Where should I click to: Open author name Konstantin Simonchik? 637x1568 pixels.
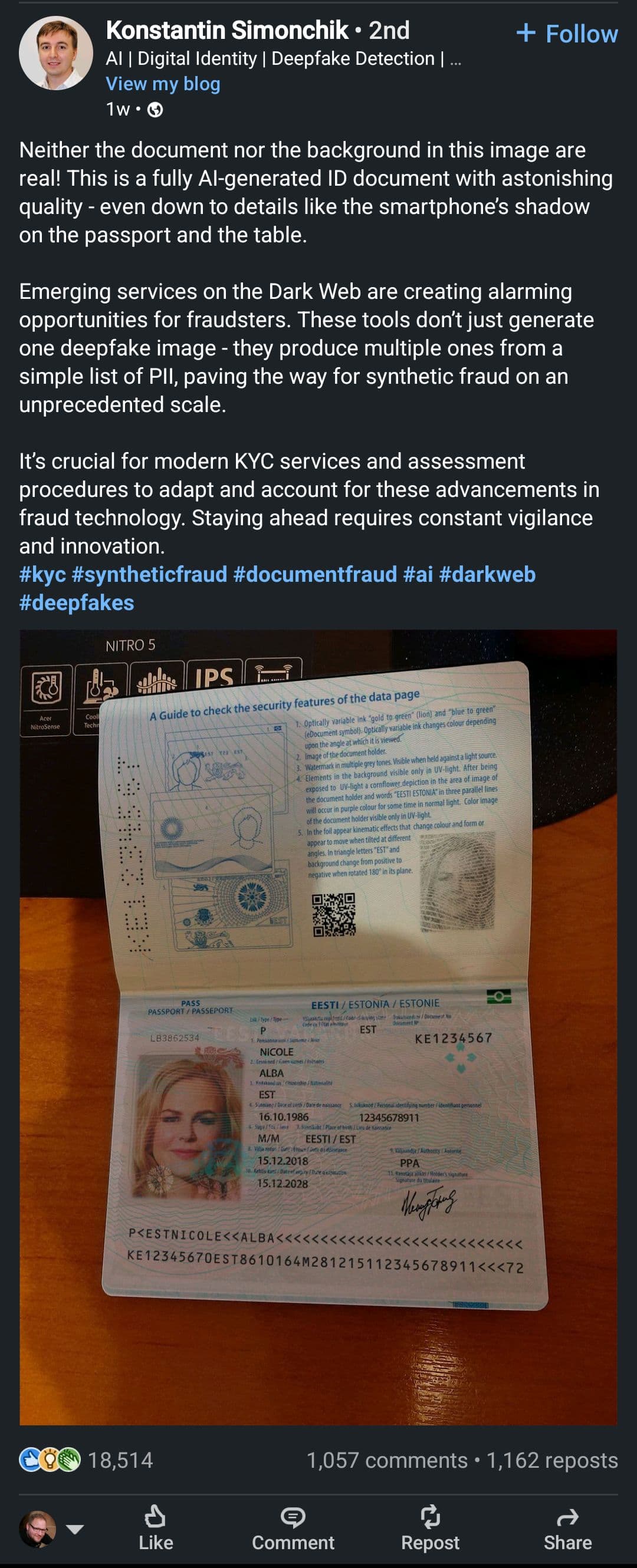[227, 31]
